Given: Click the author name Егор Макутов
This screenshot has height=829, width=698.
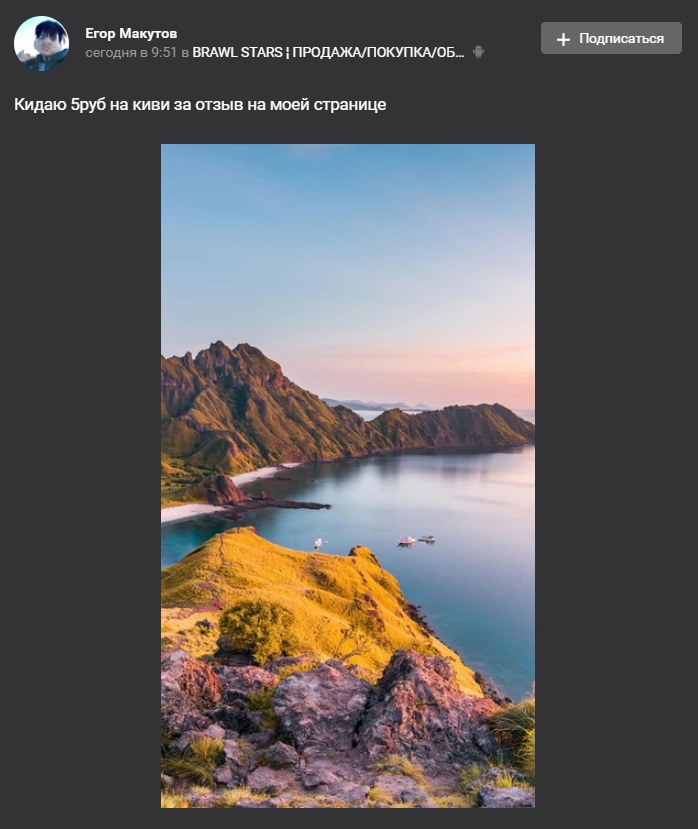Looking at the screenshot, I should pos(131,33).
